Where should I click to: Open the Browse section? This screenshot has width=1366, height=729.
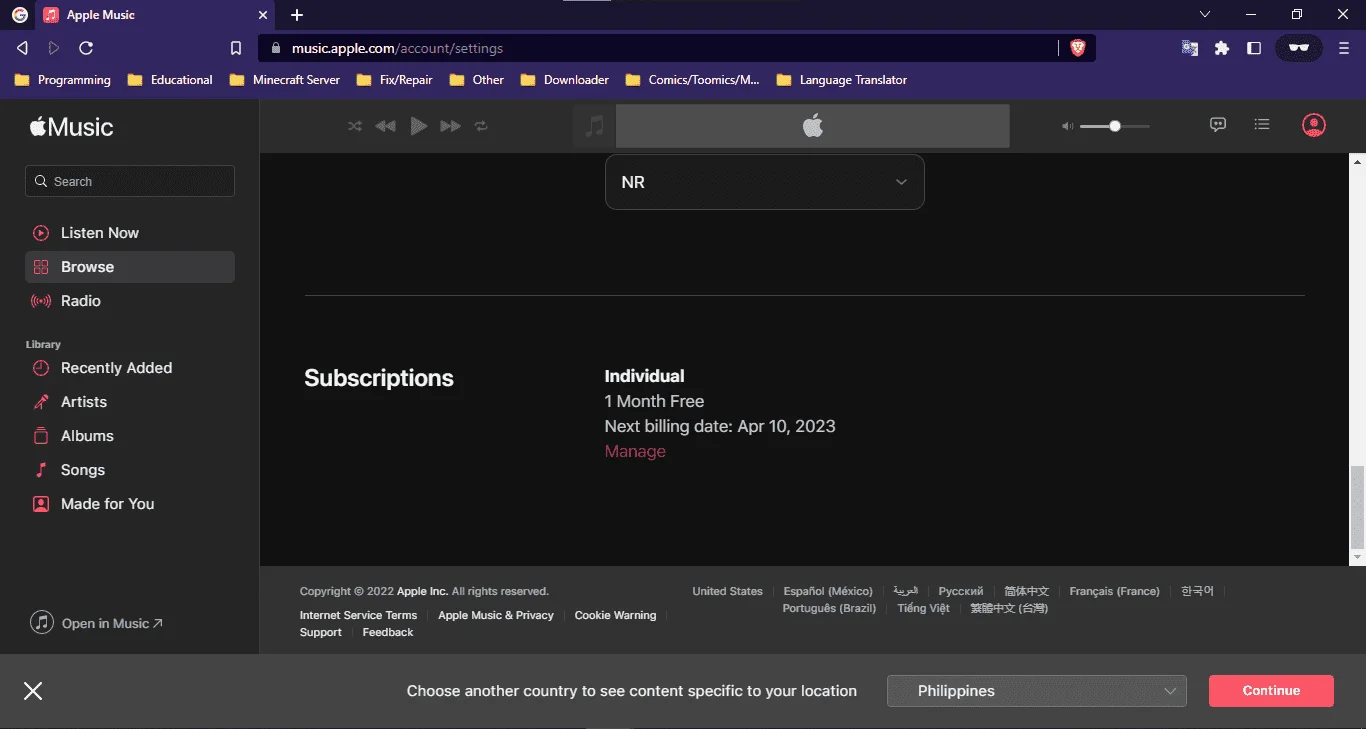[x=130, y=267]
